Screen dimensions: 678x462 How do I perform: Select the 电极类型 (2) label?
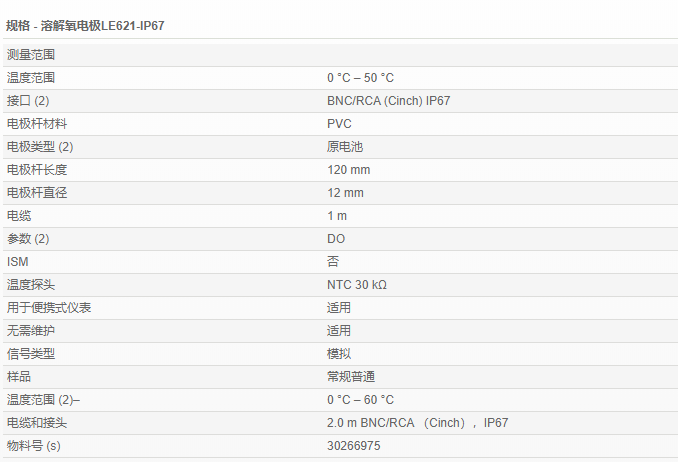pyautogui.click(x=40, y=147)
